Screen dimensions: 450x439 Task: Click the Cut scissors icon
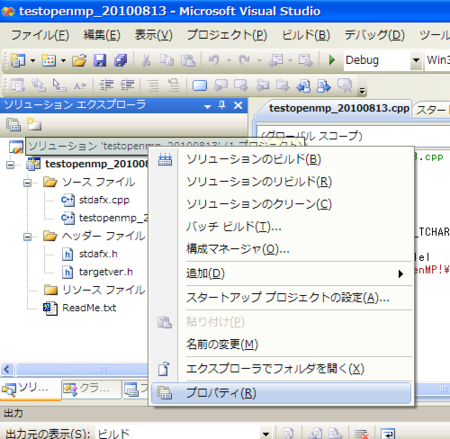[x=146, y=60]
